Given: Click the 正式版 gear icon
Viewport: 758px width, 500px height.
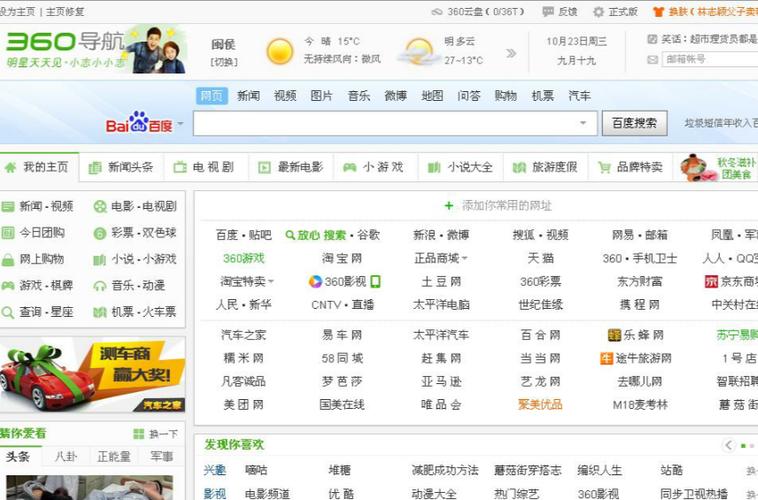Looking at the screenshot, I should click(598, 12).
